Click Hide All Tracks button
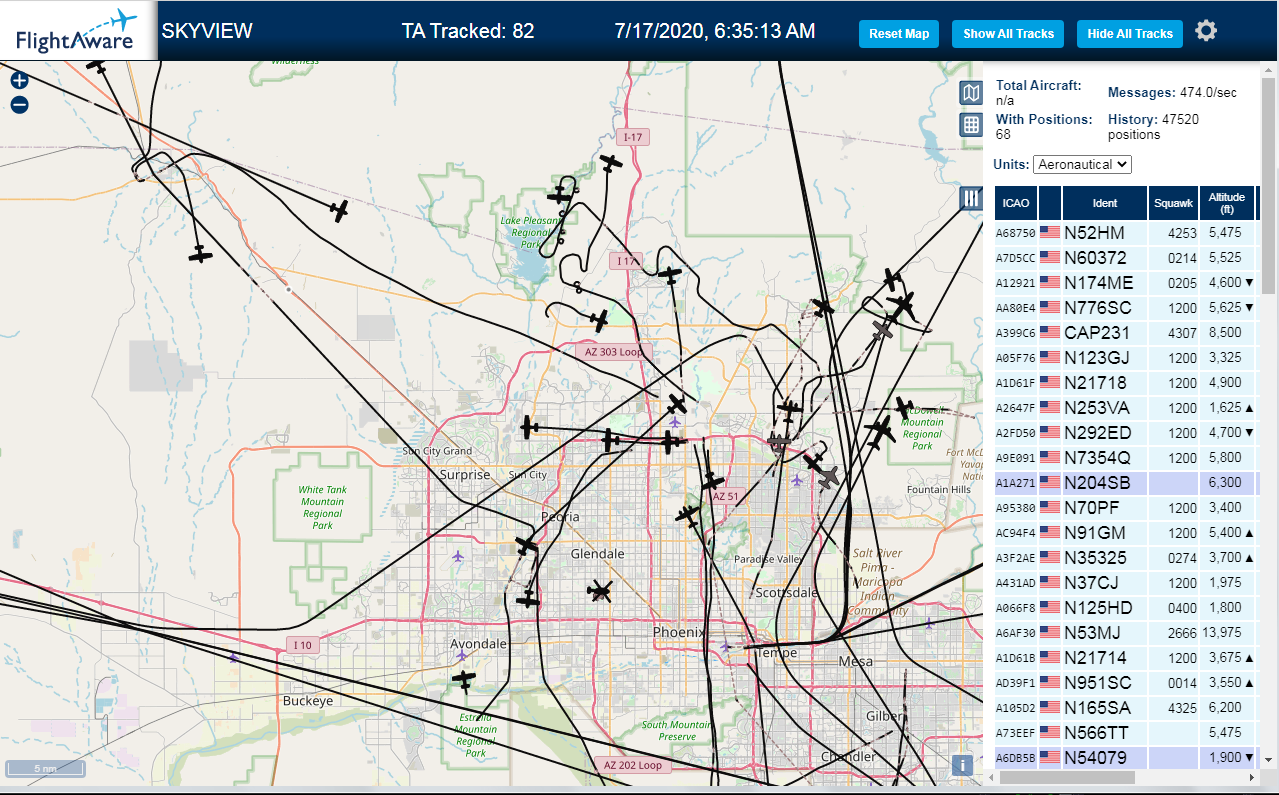The height and width of the screenshot is (795, 1279). 1130,33
